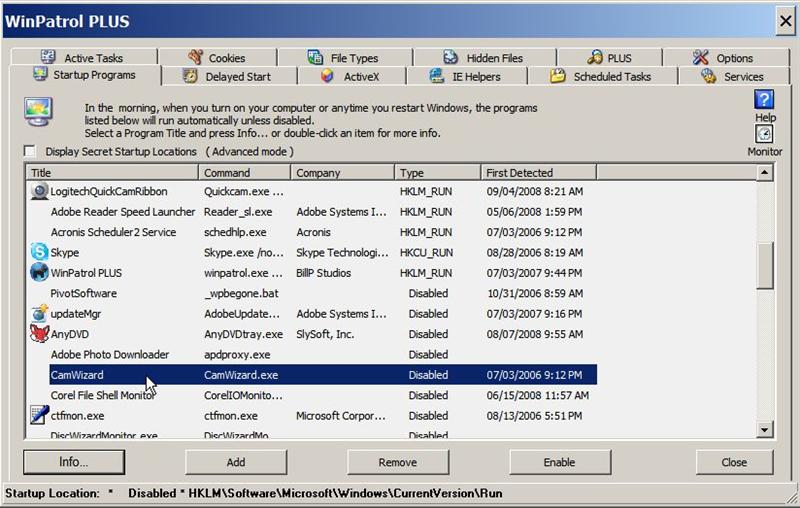Viewport: 800px width, 508px height.
Task: Switch to the Active Tasks tab
Action: click(84, 58)
